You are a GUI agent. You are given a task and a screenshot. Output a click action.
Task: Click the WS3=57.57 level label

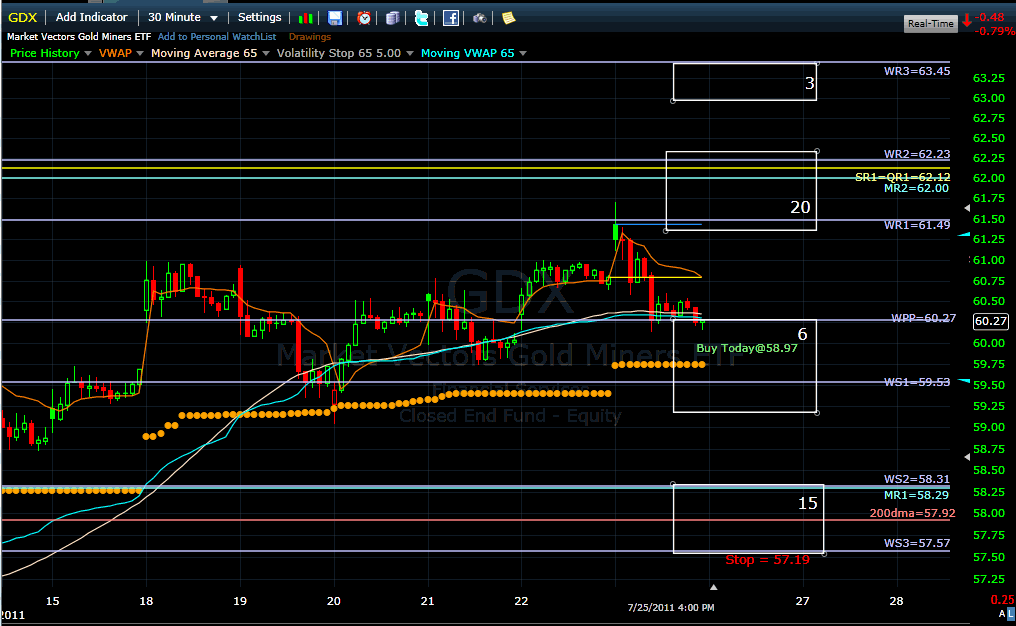(917, 543)
